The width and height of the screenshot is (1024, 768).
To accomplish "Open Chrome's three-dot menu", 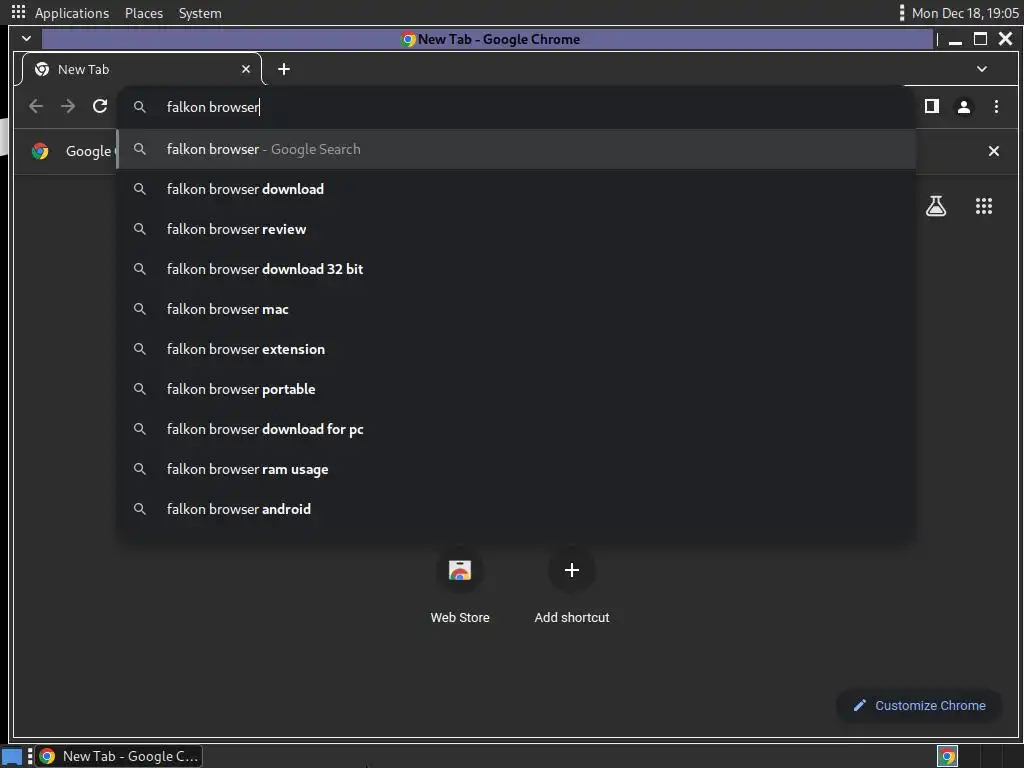I will click(x=996, y=106).
